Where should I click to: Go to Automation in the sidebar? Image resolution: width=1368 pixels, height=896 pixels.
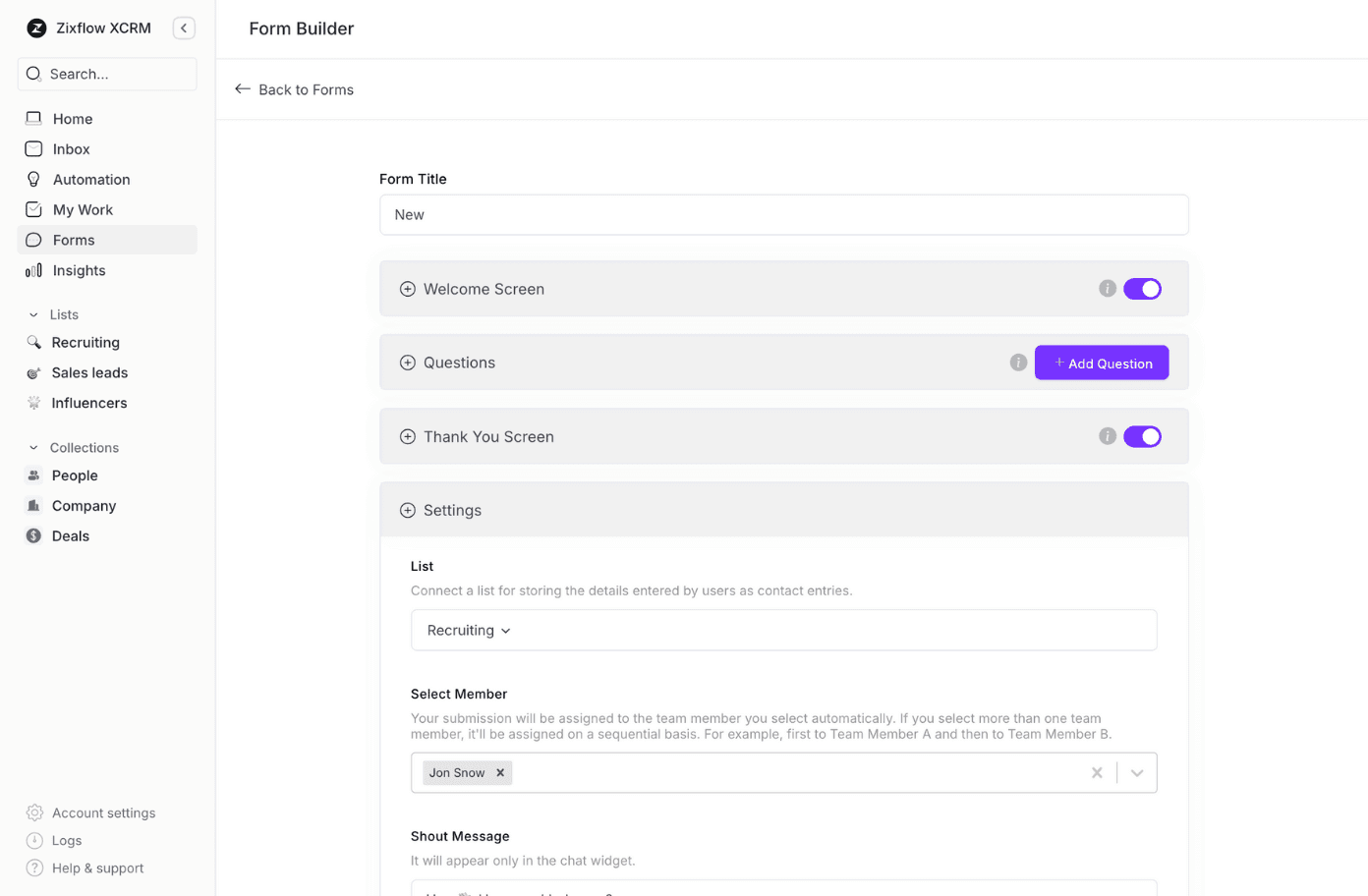(x=90, y=180)
